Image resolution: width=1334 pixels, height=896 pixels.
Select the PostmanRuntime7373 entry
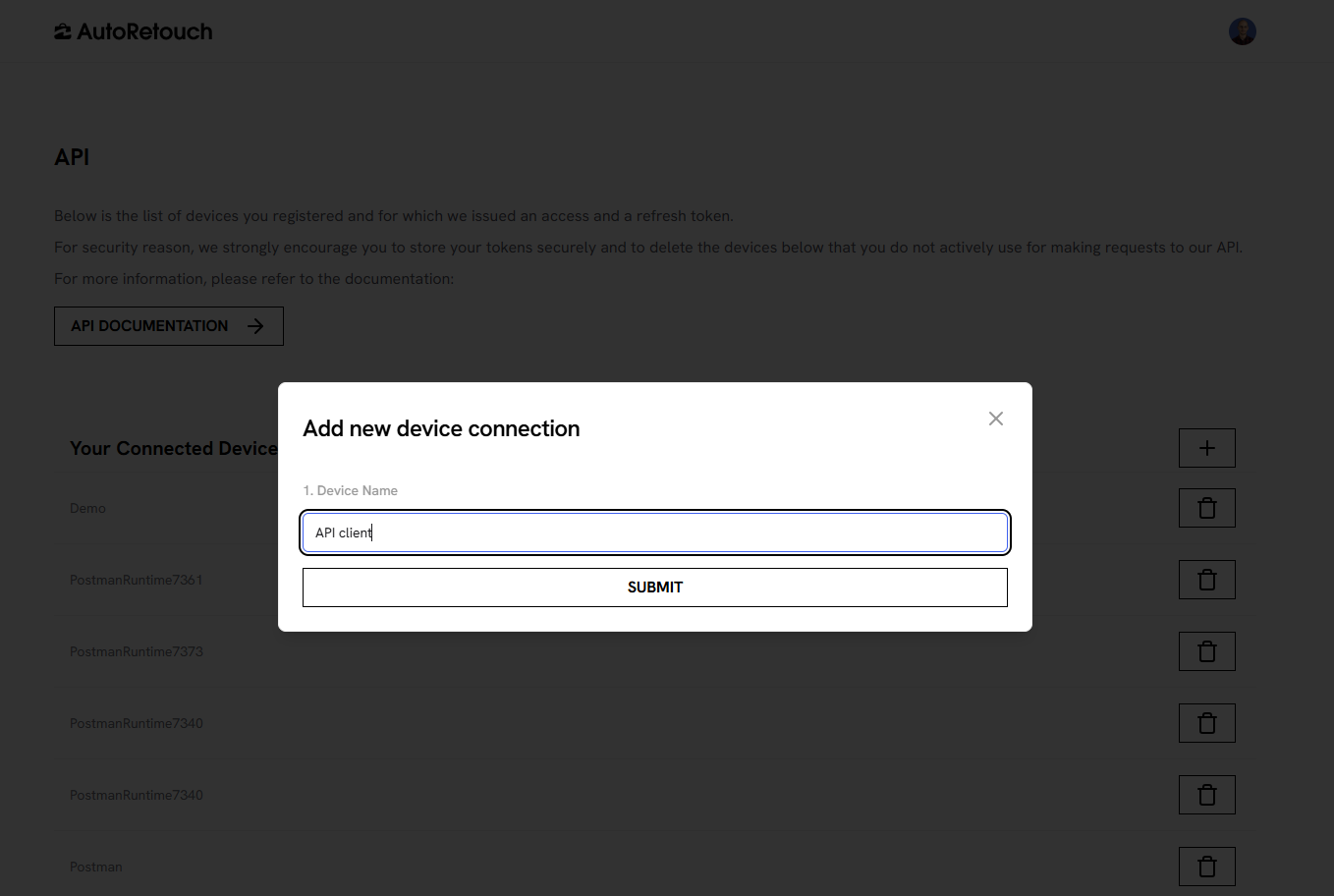(137, 651)
